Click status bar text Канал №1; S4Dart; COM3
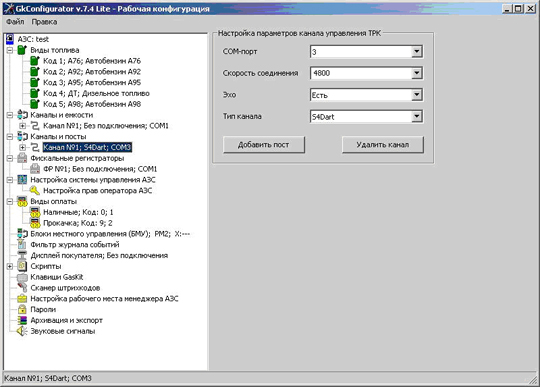 click(x=48, y=378)
